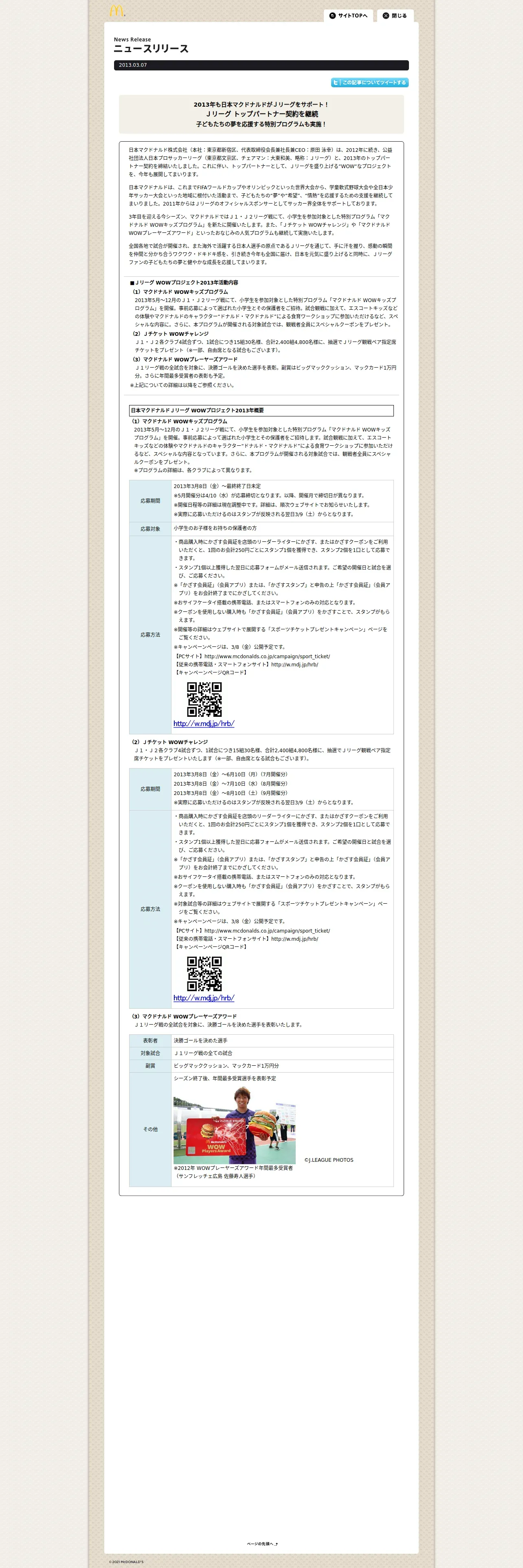Image resolution: width=523 pixels, height=1568 pixels.
Task: Click 2013年3月8日(金)〜最終終了日未定 text
Action: click(x=217, y=486)
